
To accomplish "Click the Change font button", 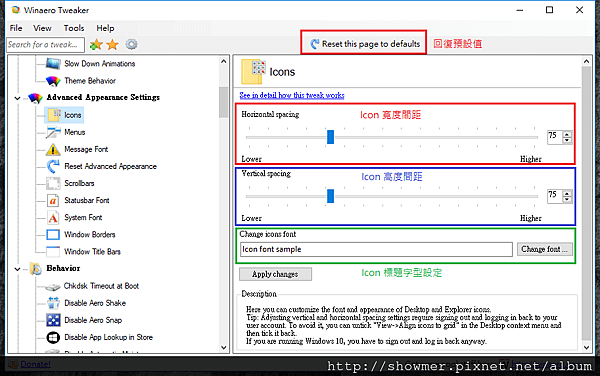I will (545, 249).
